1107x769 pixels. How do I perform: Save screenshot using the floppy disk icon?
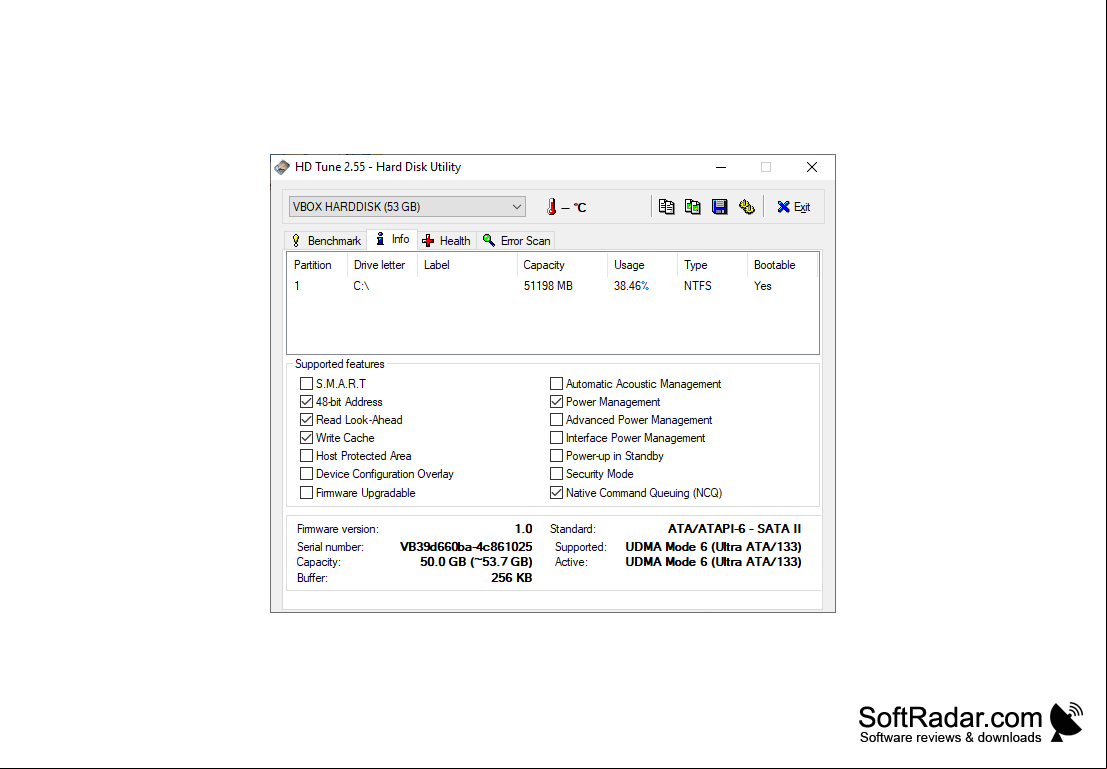(x=719, y=207)
